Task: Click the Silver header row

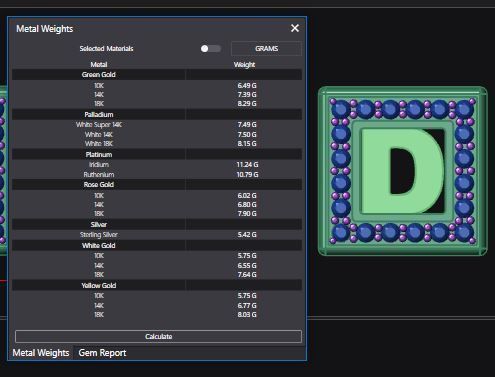Action: click(x=157, y=225)
